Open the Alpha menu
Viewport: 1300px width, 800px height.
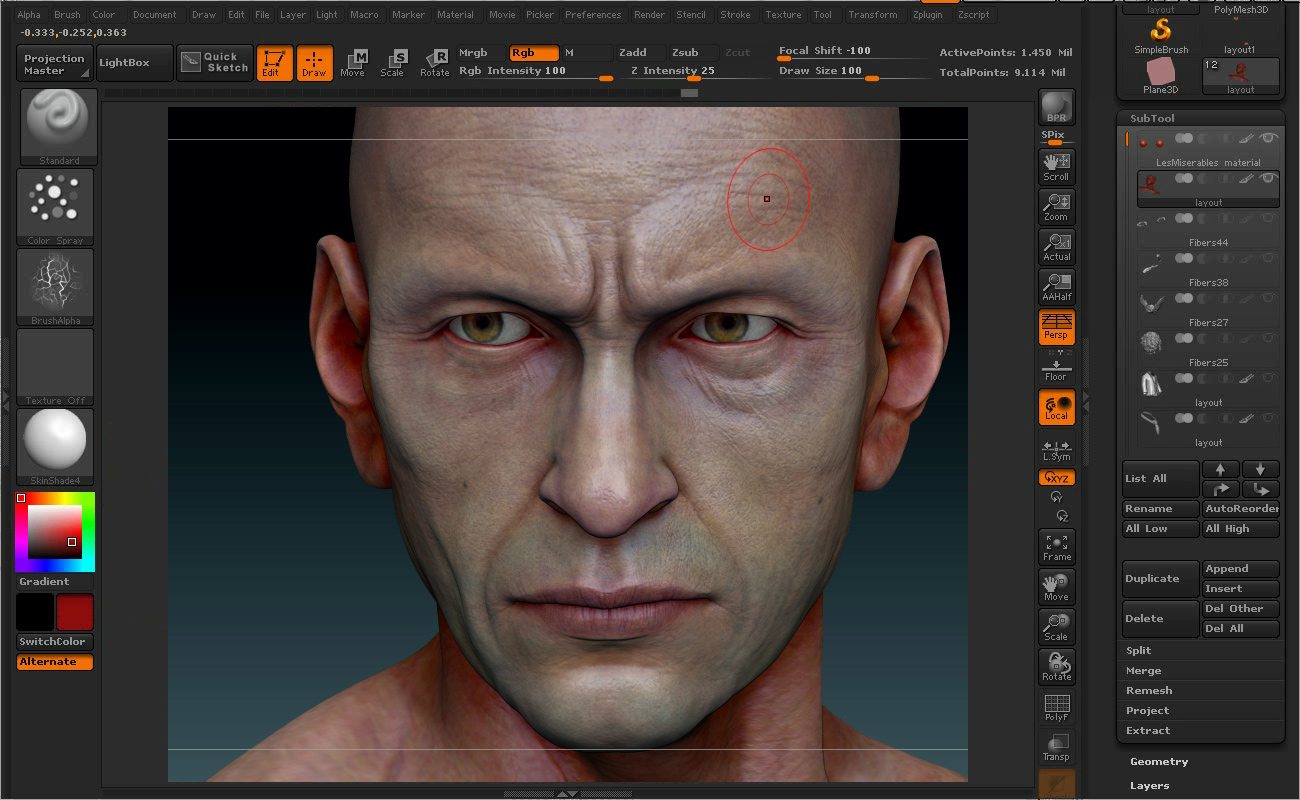[29, 15]
